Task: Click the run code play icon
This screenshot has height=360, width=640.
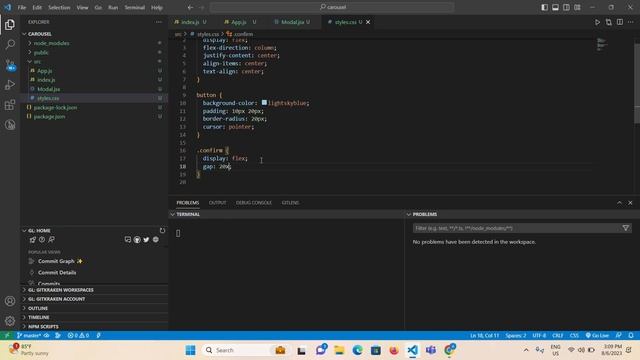Action: [x=597, y=22]
